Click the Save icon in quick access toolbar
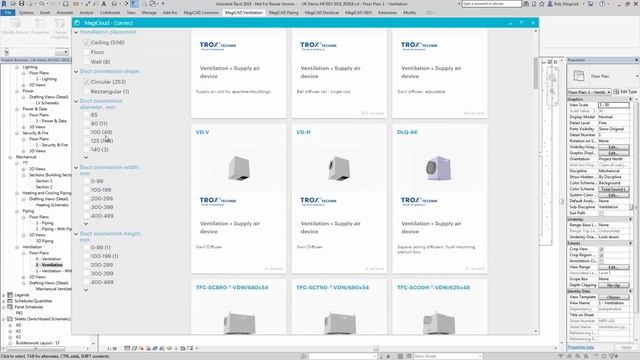Screen dimensions: 640x360 22,4
